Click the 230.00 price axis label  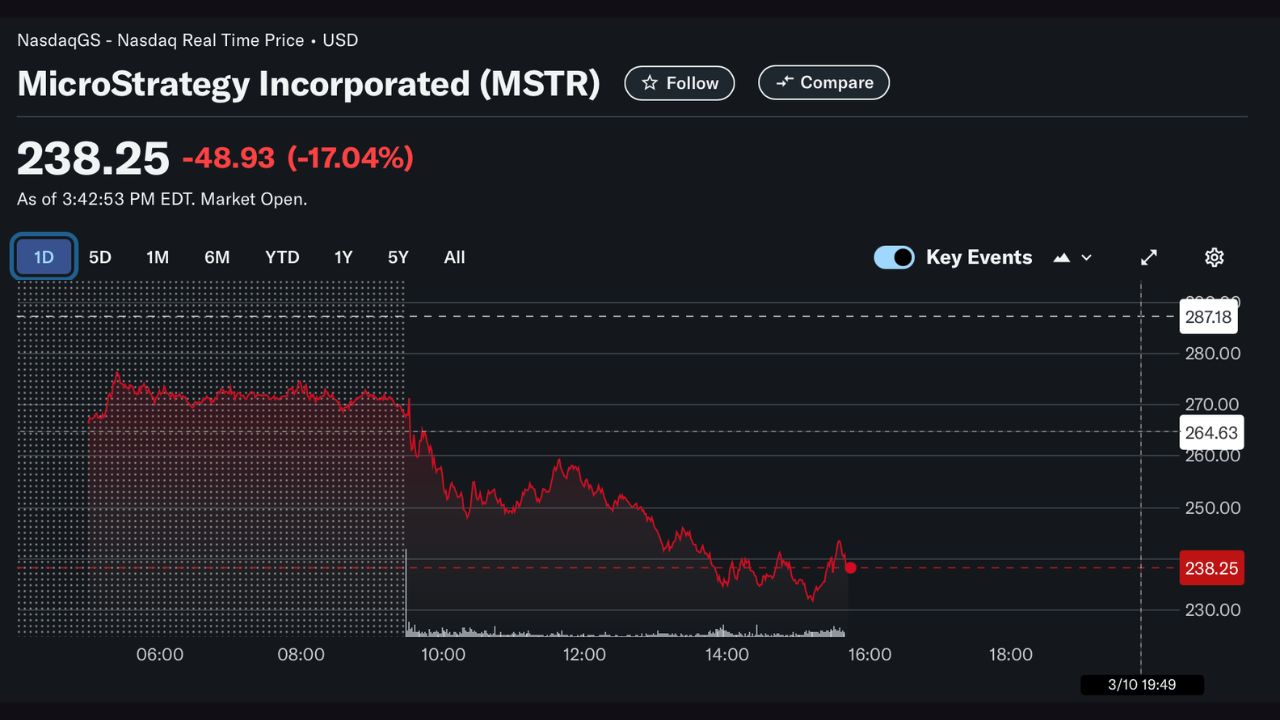(1212, 610)
